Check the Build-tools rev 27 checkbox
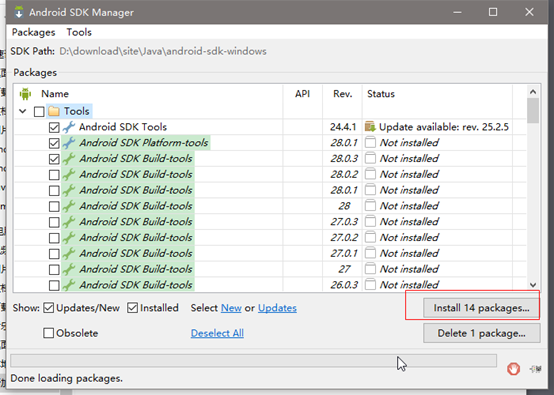The width and height of the screenshot is (554, 395). click(x=54, y=269)
